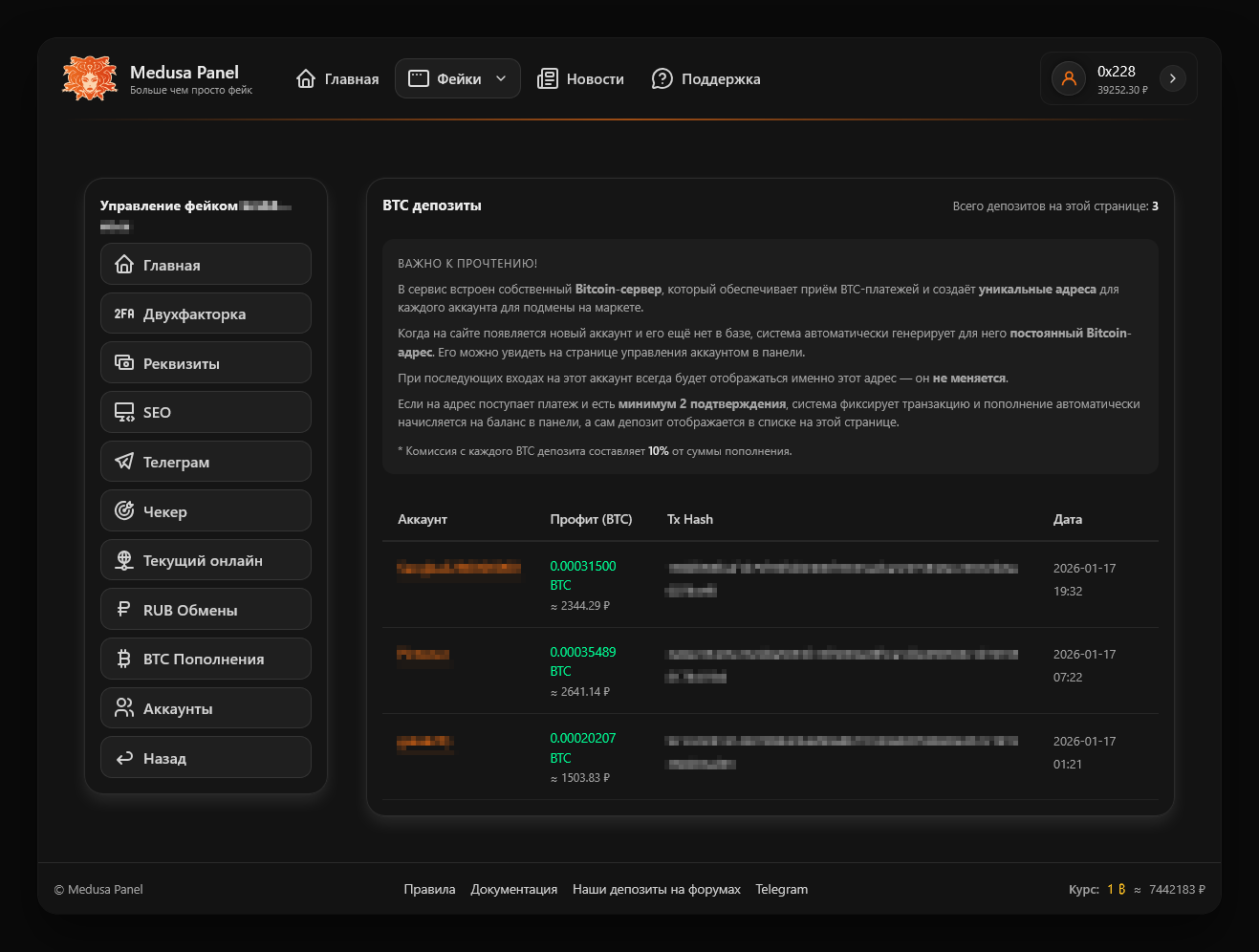Open the Документация footer link
The width and height of the screenshot is (1259, 952).
pyautogui.click(x=513, y=890)
